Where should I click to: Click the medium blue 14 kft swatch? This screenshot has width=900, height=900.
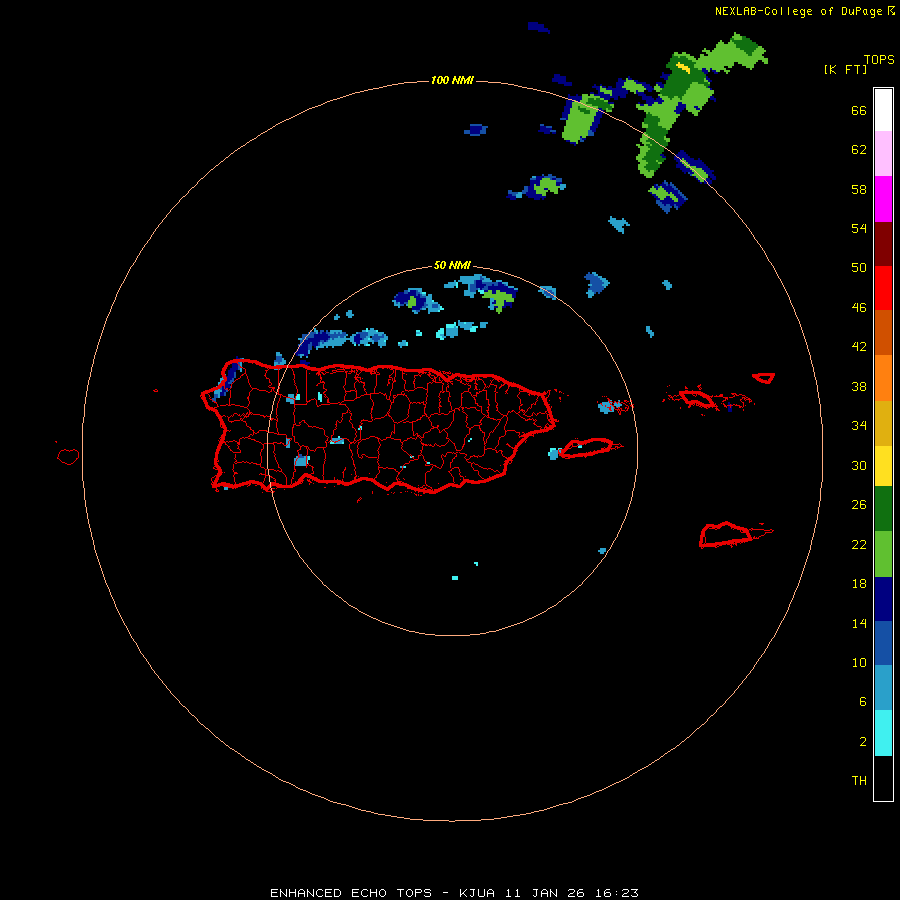click(x=883, y=643)
